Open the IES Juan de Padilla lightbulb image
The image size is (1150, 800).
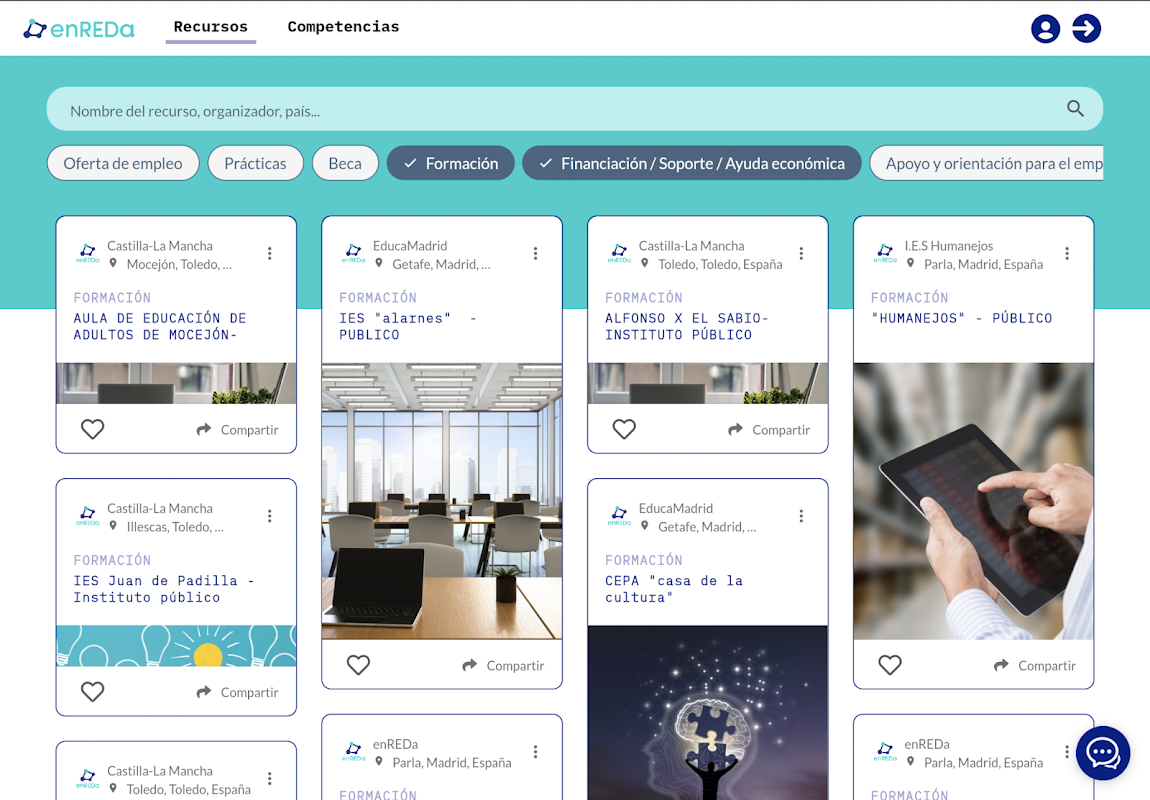tap(177, 646)
